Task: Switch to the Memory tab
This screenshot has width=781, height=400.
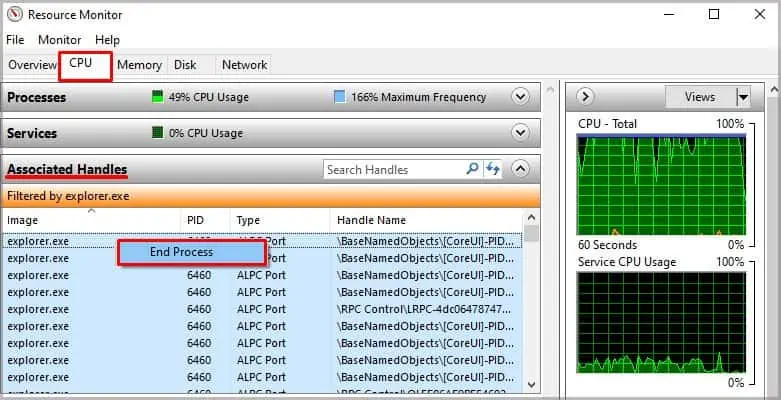Action: pos(139,65)
